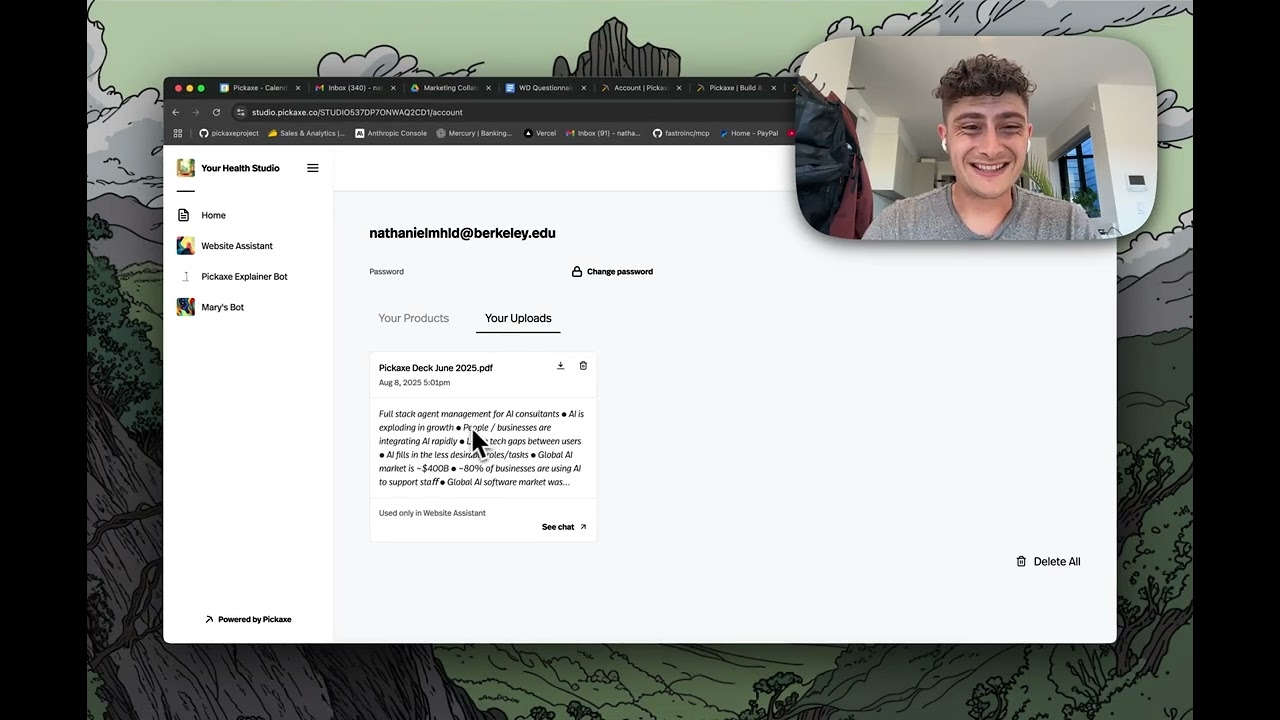This screenshot has width=1280, height=720.
Task: Open the site info icon in address bar
Action: point(240,112)
